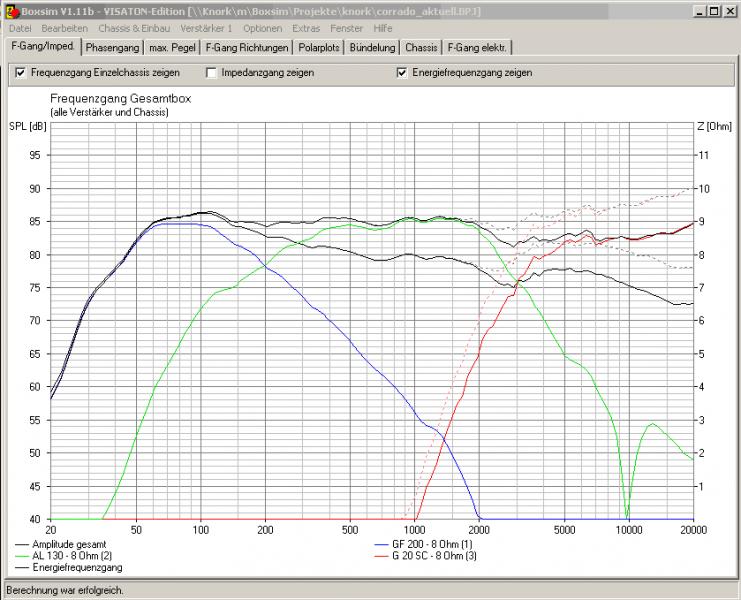Disable Energiefrequenzgang zeigen checkbox
The width and height of the screenshot is (741, 600).
point(402,73)
